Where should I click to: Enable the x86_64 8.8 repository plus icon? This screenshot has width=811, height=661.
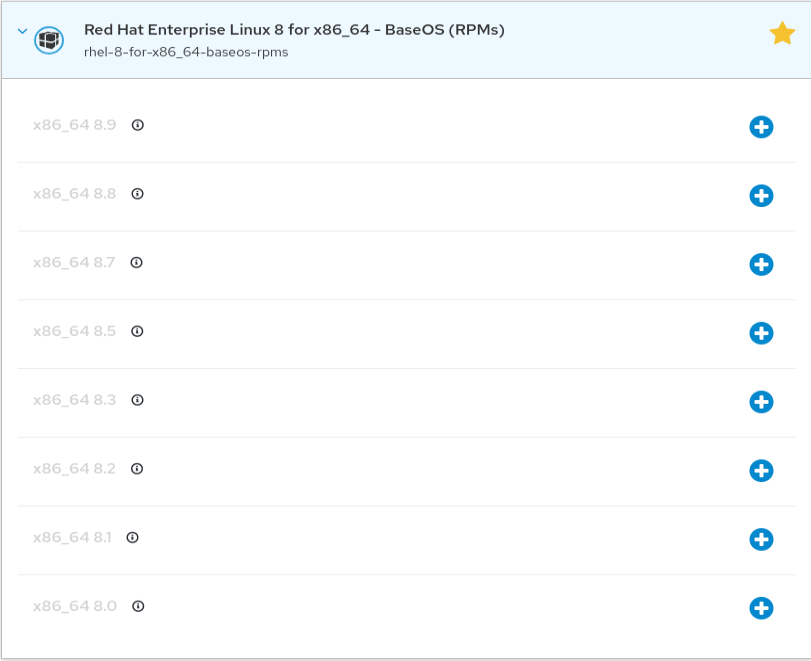[x=761, y=196]
